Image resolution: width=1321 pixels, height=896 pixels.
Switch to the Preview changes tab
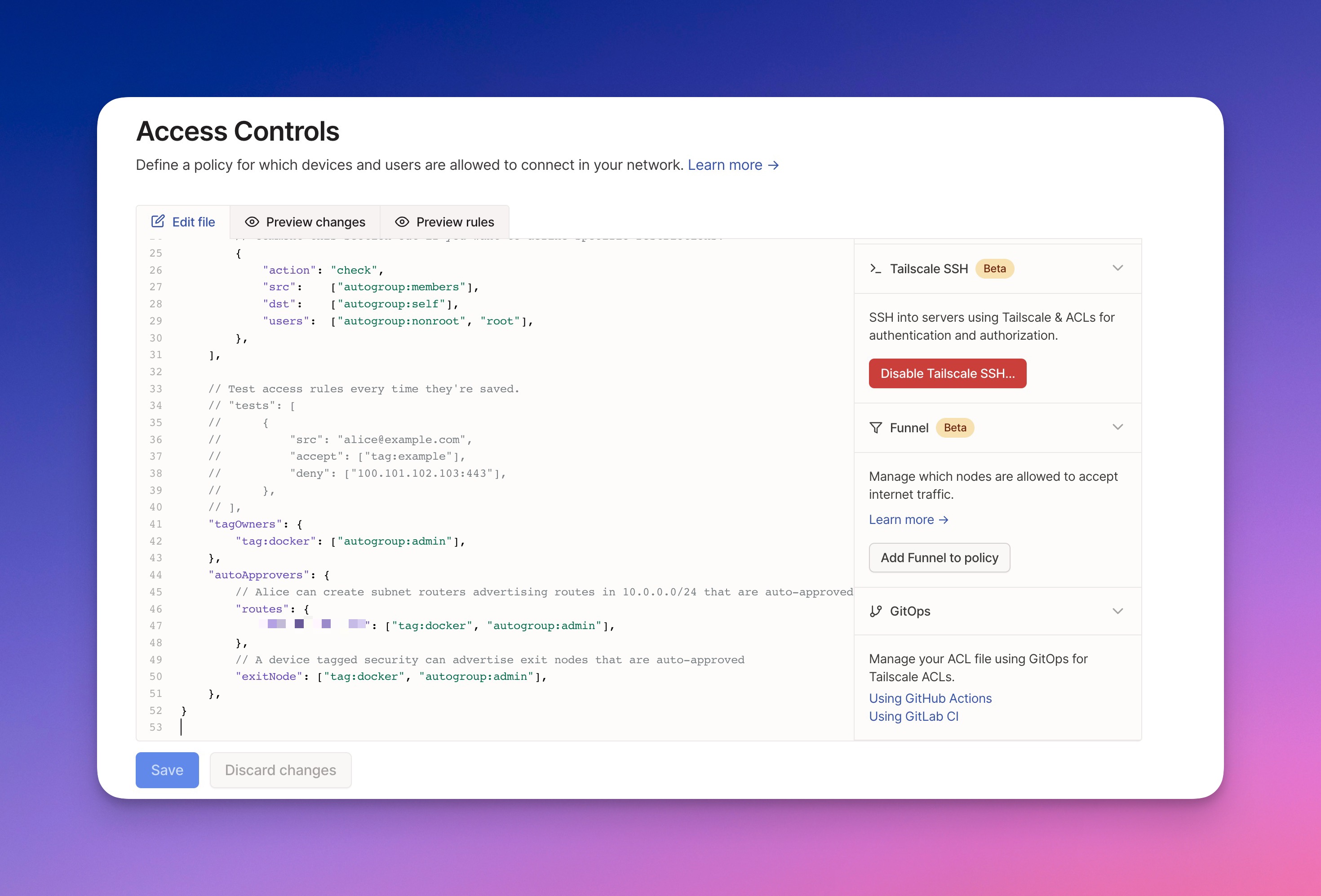305,222
